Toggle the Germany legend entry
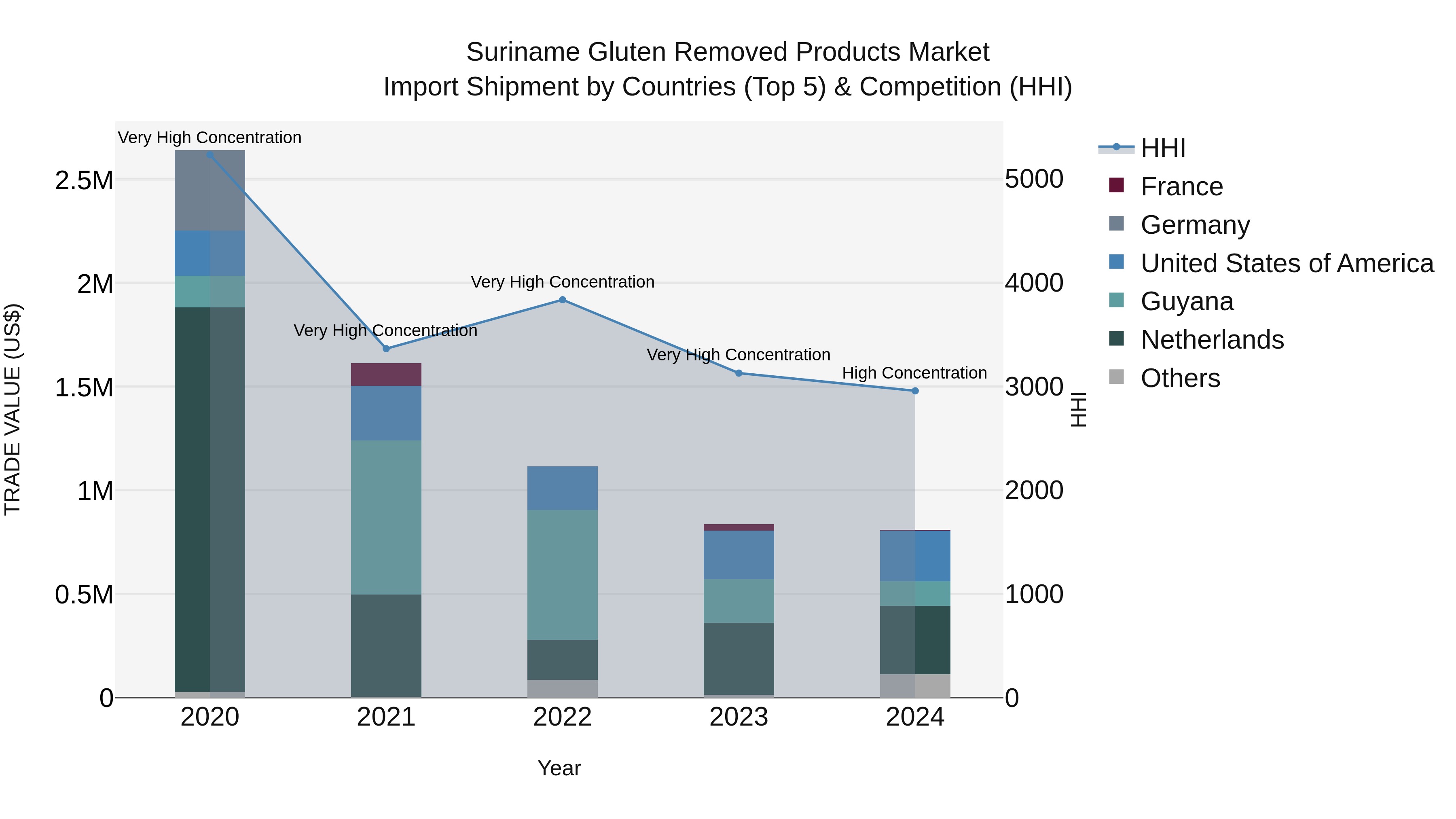Image resolution: width=1456 pixels, height=819 pixels. [1179, 224]
